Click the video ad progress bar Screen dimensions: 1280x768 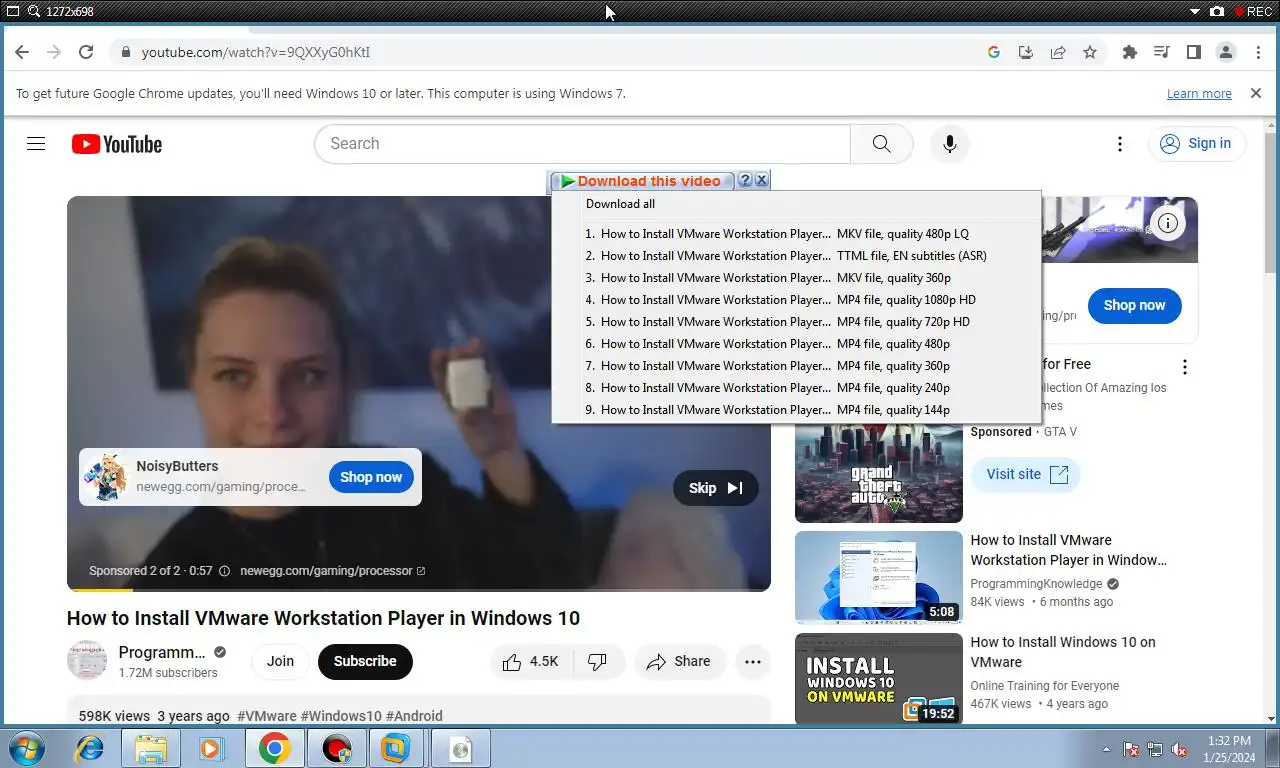click(419, 590)
